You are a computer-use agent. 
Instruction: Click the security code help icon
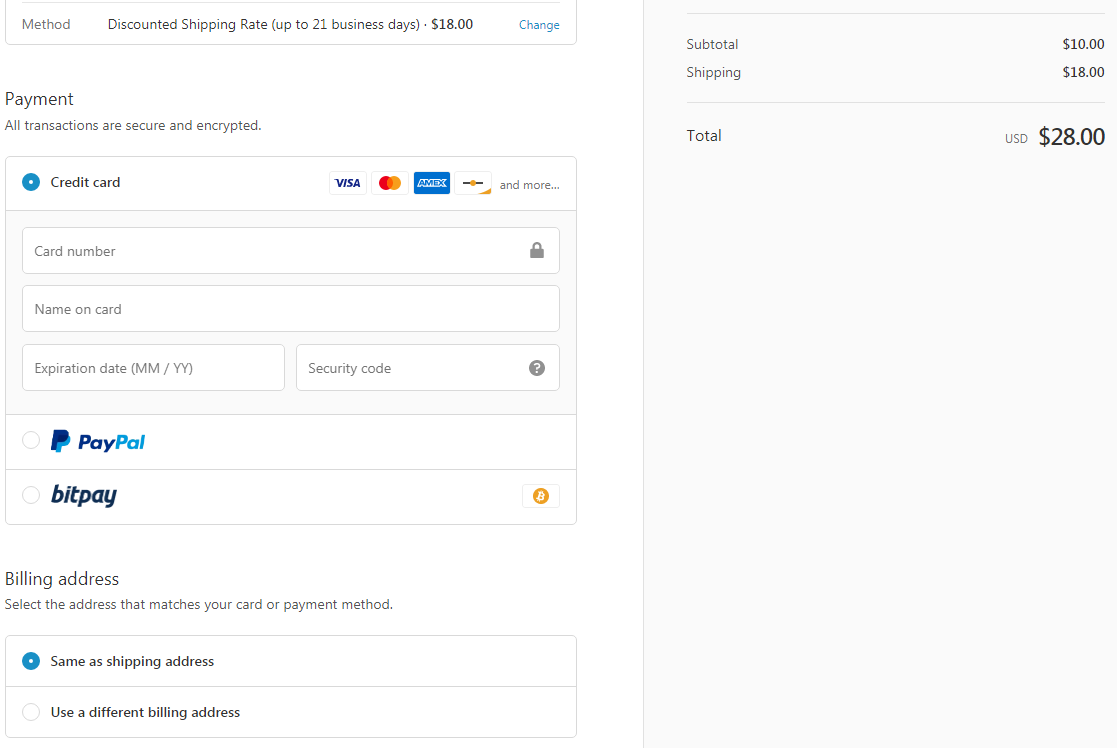coord(537,368)
